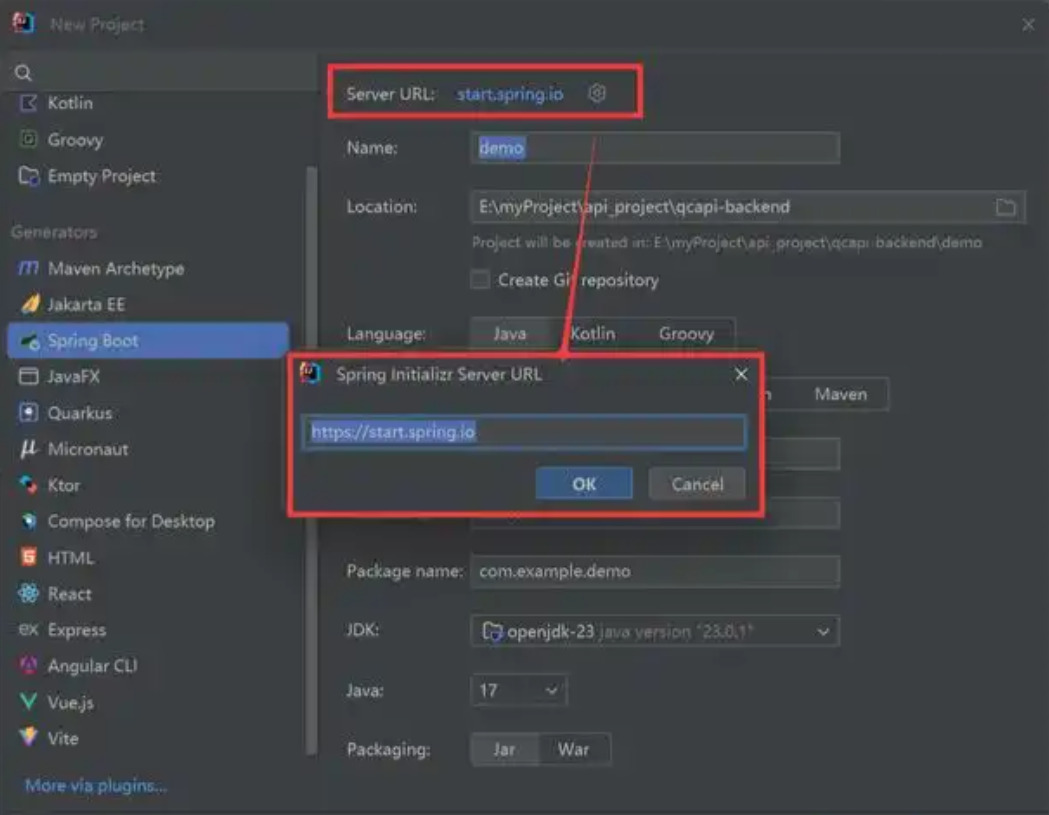The width and height of the screenshot is (1049, 815).
Task: Click the IntelliJ logo in Server URL dialog
Action: pos(310,373)
